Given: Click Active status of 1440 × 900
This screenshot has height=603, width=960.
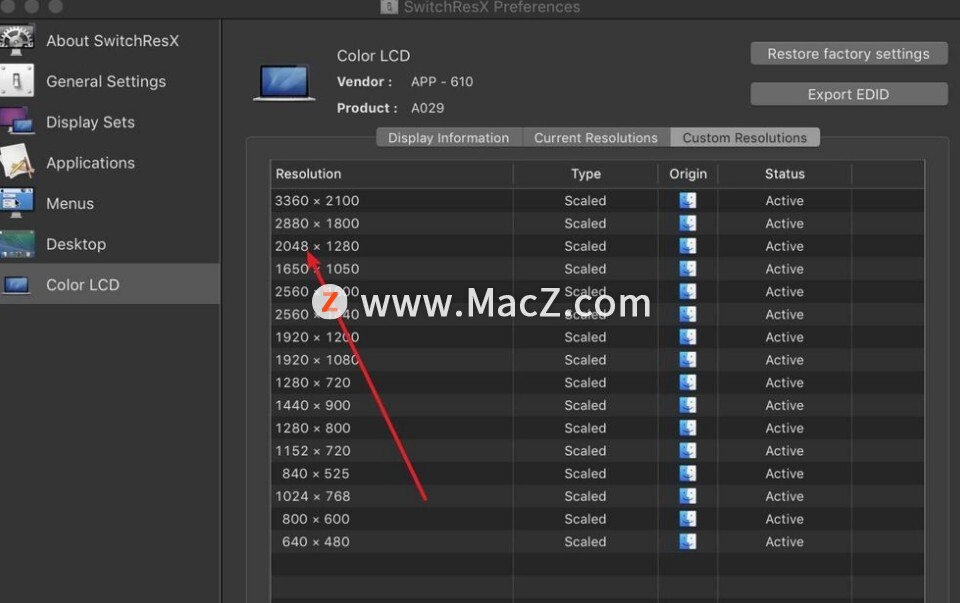Looking at the screenshot, I should (x=784, y=405).
